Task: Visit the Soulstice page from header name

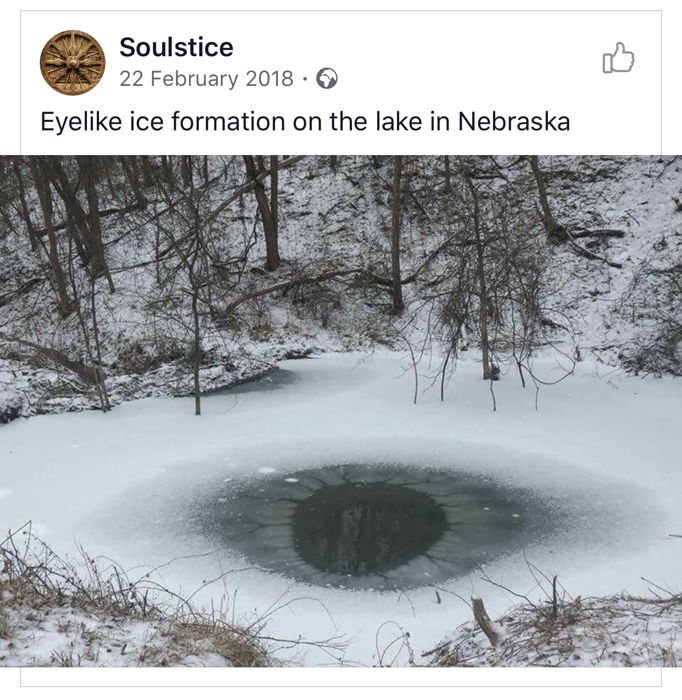Action: click(176, 47)
